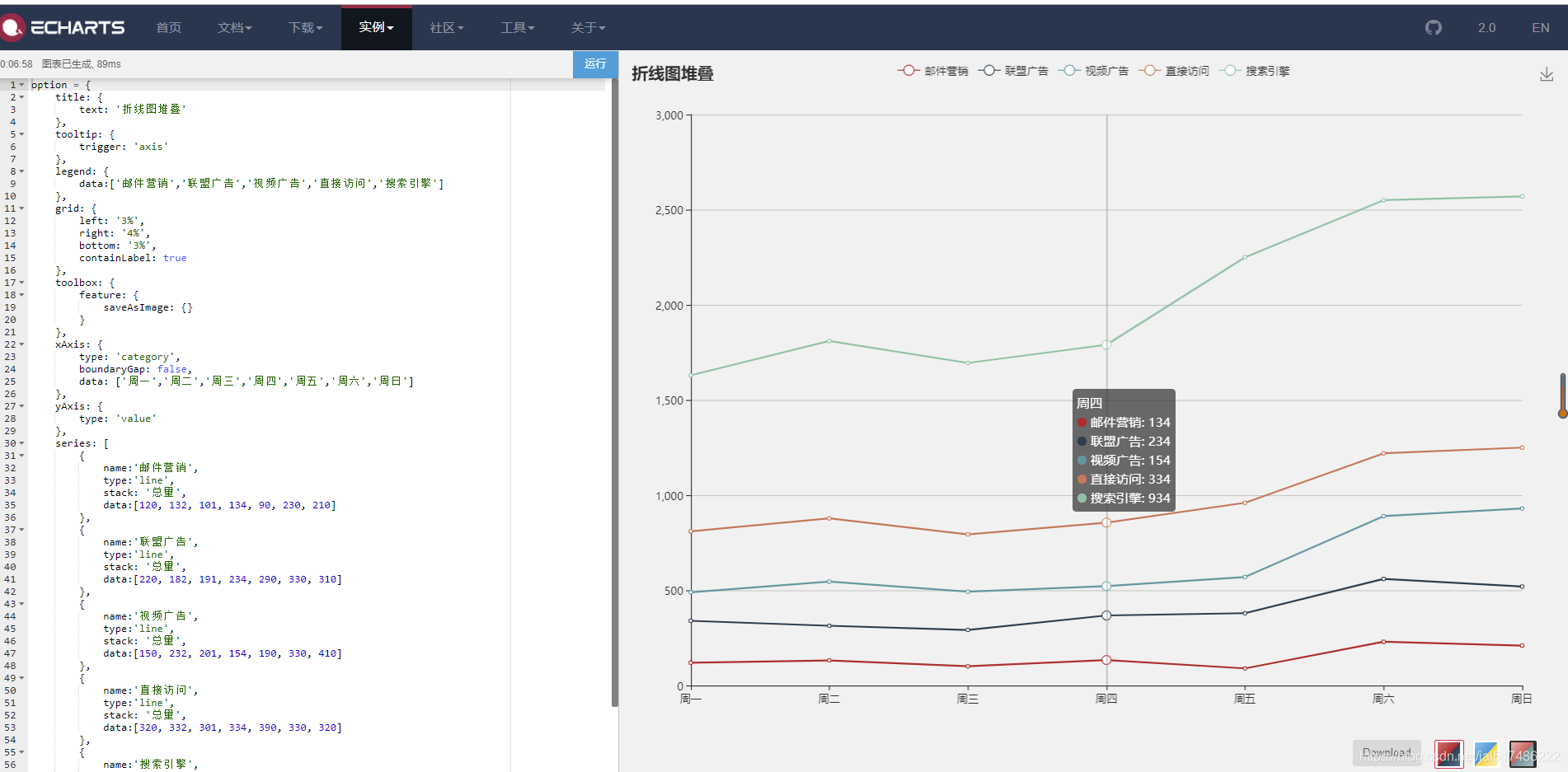Click the orange slider handle at right edge
Screen dimensions: 1568x772
[1562, 413]
